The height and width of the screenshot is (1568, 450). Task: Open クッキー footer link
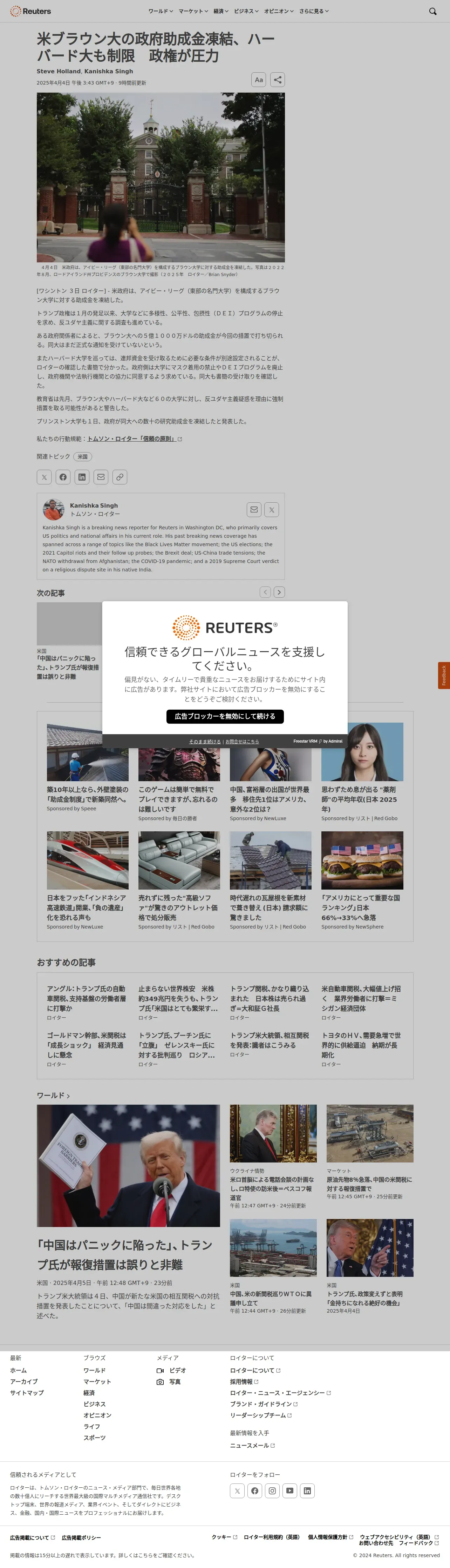click(x=224, y=1537)
